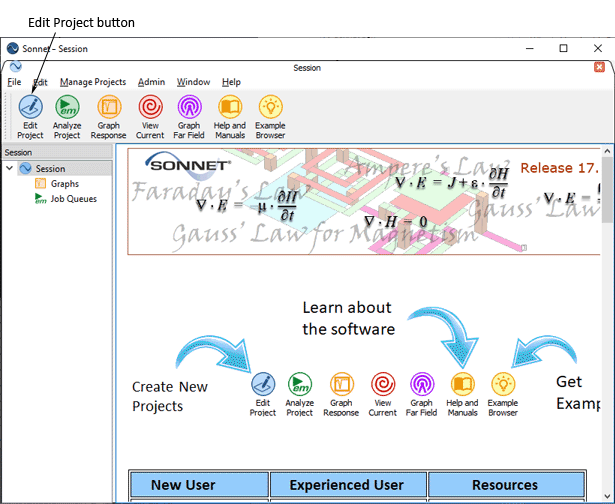Open Edit Project in the top toolbar
This screenshot has width=615, height=504.
point(30,116)
